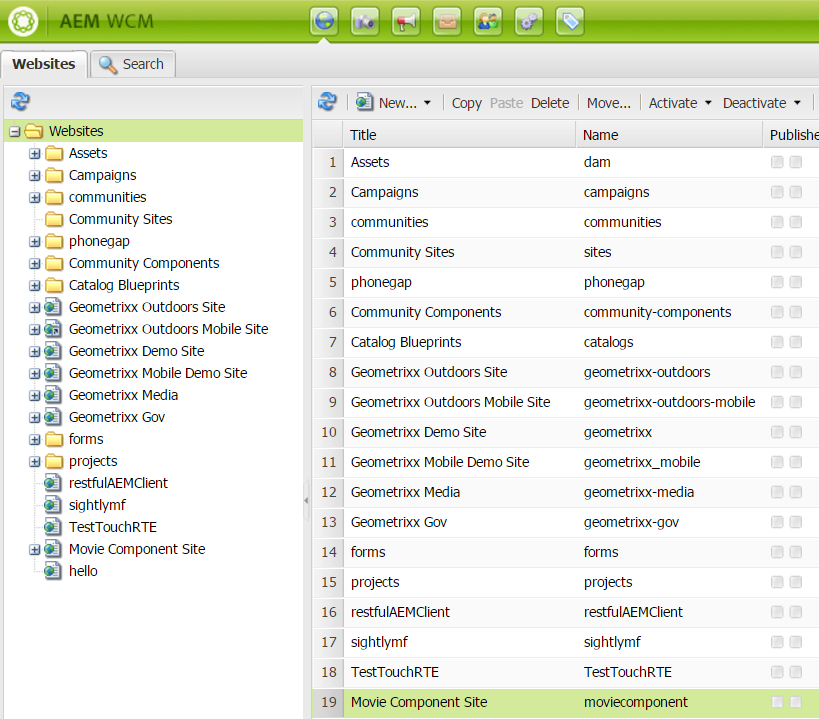
Task: Click the New... button label
Action: coord(397,103)
